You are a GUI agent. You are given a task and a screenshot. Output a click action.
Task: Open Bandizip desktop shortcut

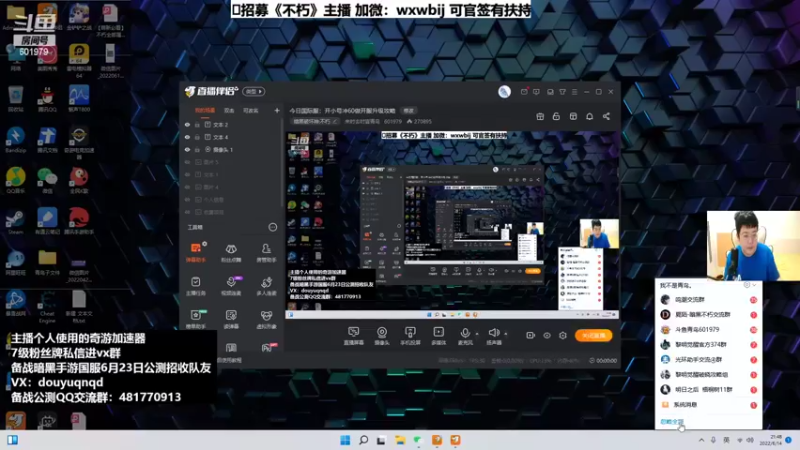tap(15, 140)
